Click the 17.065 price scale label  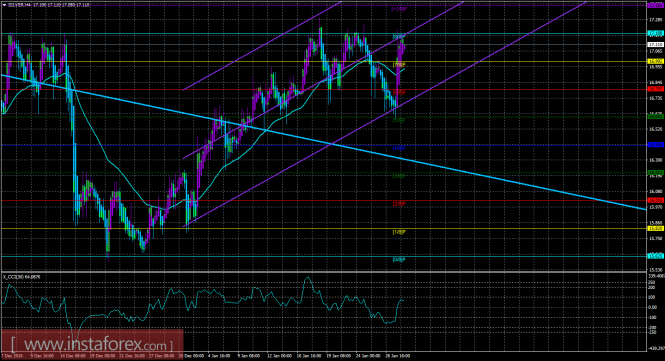click(x=655, y=51)
